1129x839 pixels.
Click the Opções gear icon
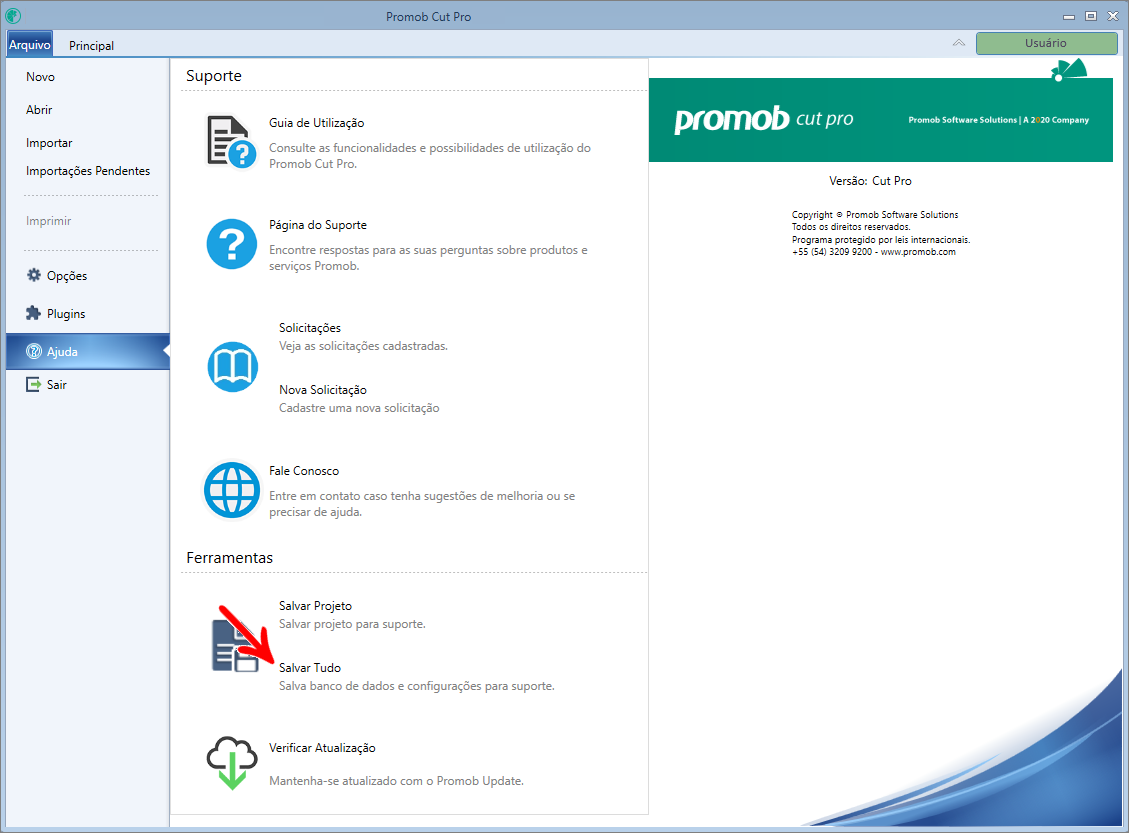pos(34,275)
